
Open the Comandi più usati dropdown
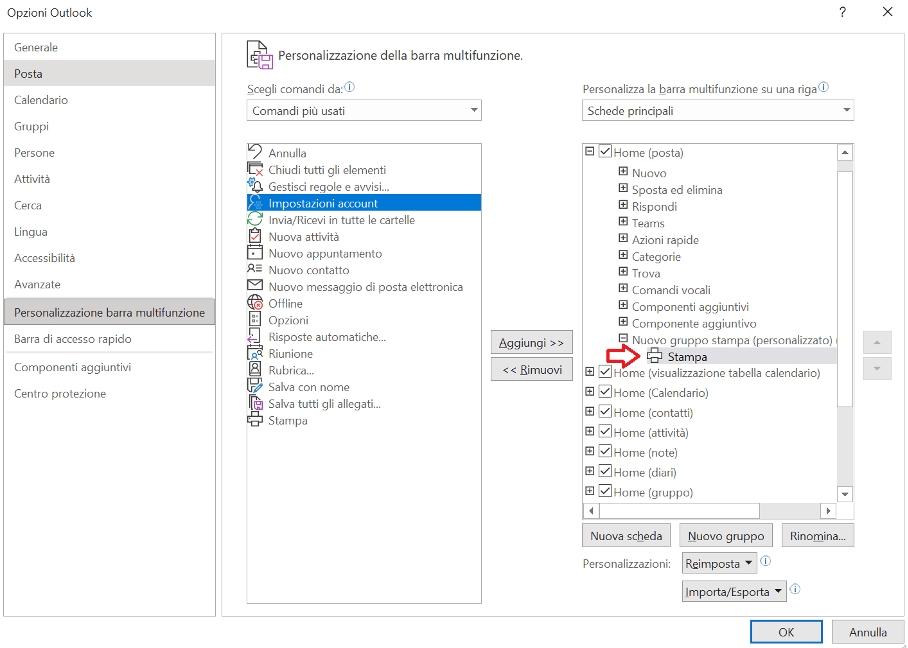click(x=364, y=110)
